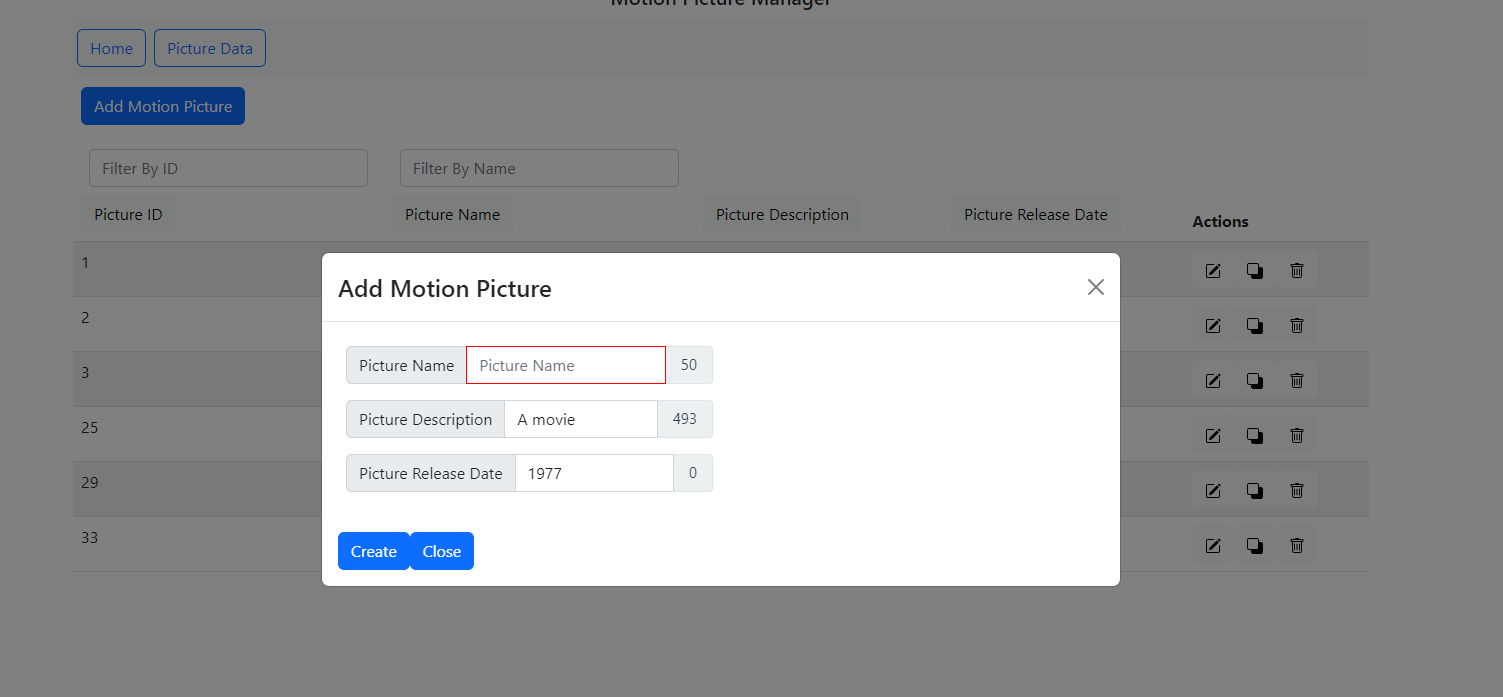The height and width of the screenshot is (697, 1503).
Task: Duplicate the motion picture with ID 29
Action: point(1254,490)
